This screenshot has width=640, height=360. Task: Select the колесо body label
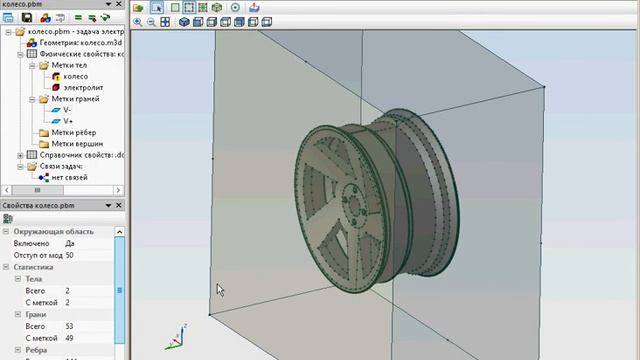coord(76,77)
